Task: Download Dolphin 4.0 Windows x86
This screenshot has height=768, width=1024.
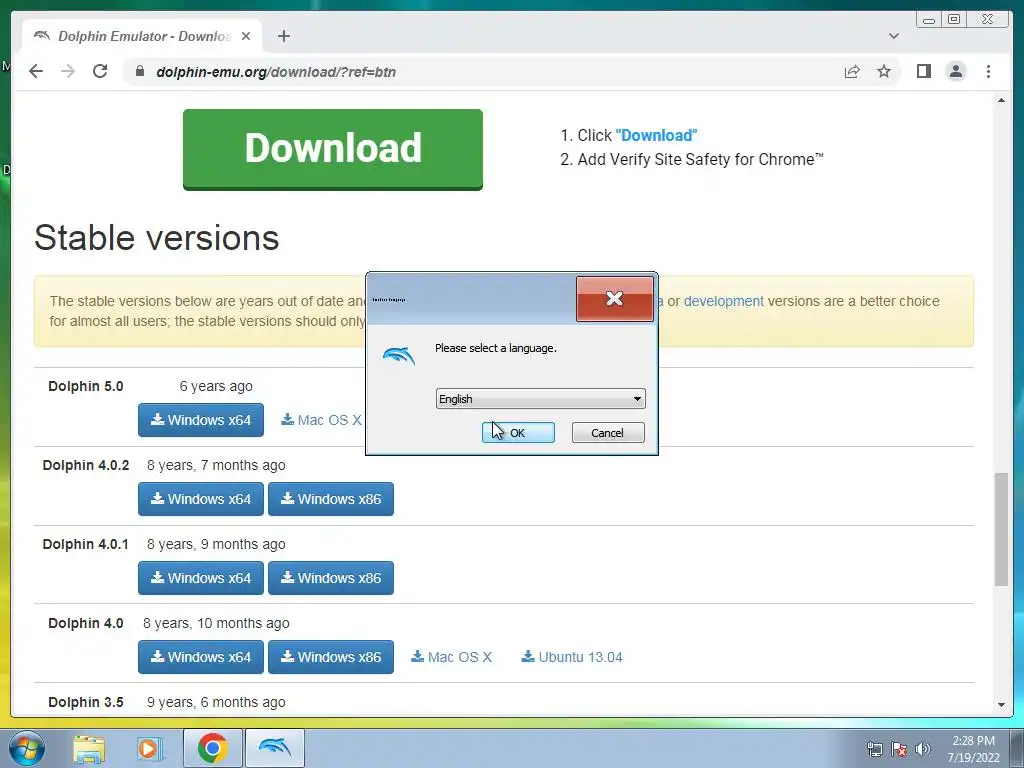Action: point(330,657)
